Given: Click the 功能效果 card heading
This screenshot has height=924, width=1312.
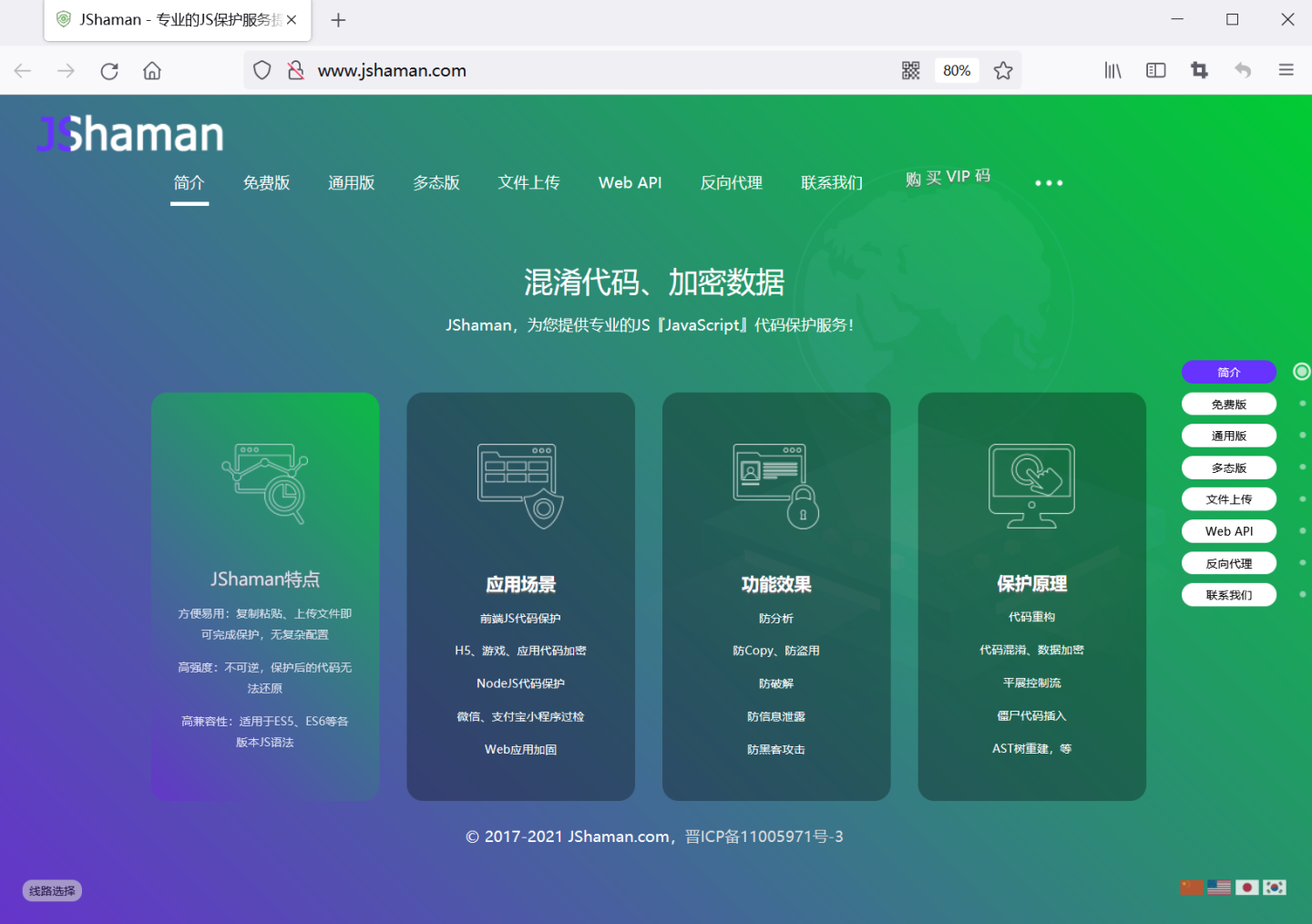Looking at the screenshot, I should pos(776,585).
